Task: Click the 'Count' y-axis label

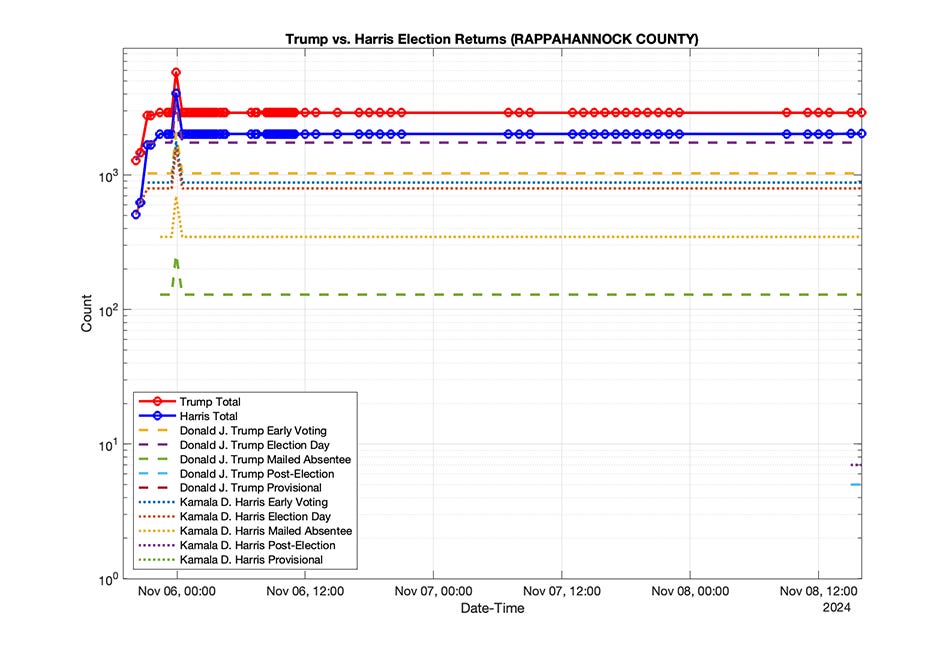Action: 87,313
